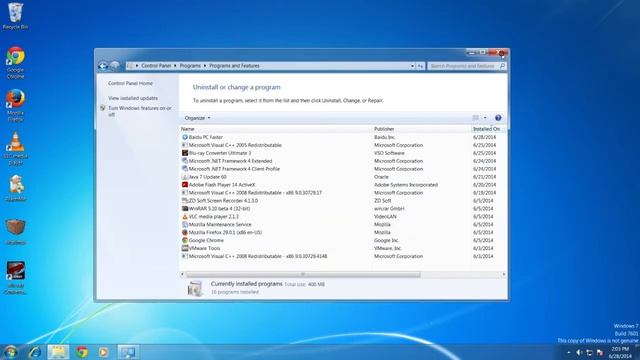Sort by the Name column header
The height and width of the screenshot is (360, 640).
click(276, 129)
